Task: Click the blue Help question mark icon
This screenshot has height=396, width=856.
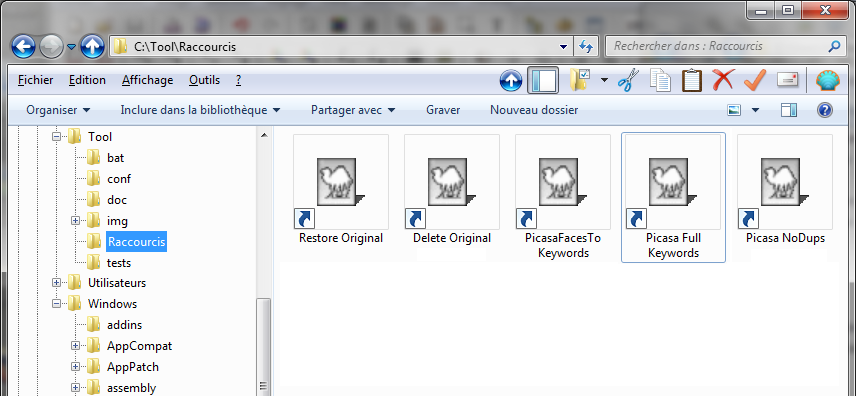Action: coord(824,110)
